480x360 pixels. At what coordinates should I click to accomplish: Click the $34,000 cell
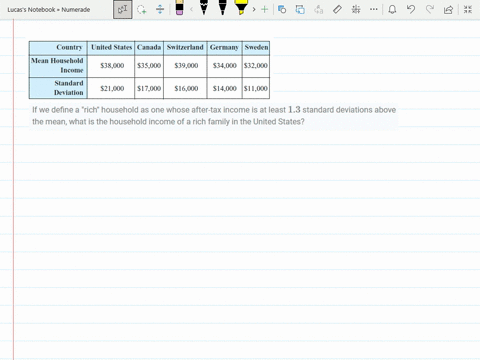pos(224,66)
